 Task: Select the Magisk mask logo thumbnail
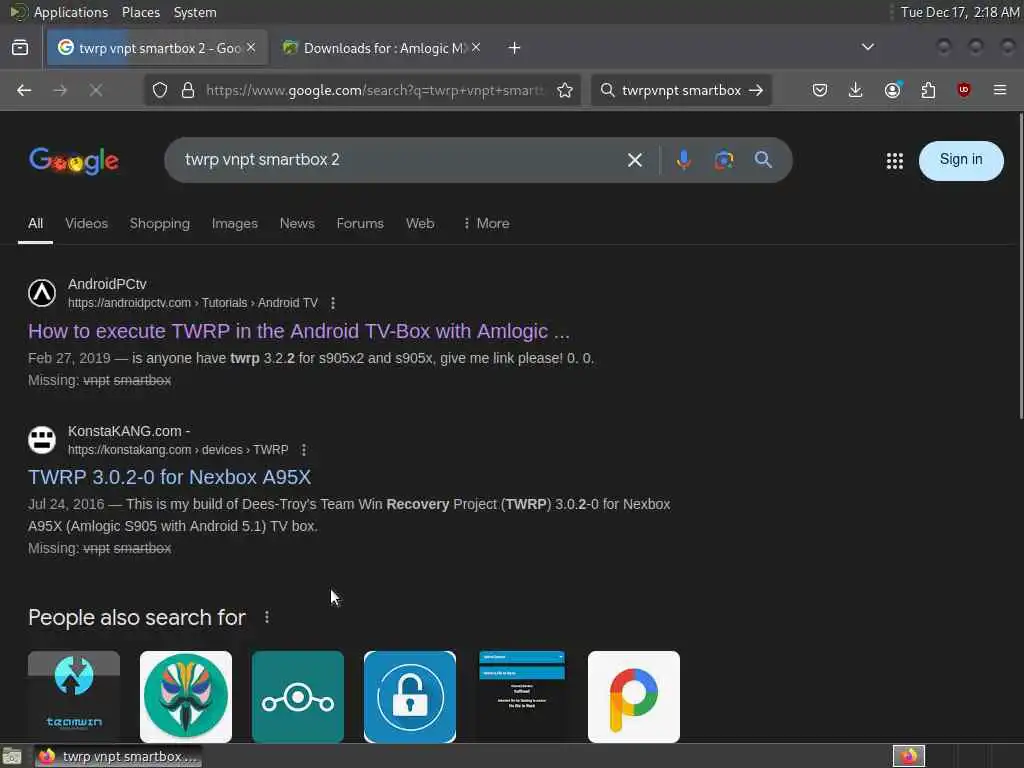click(x=185, y=696)
